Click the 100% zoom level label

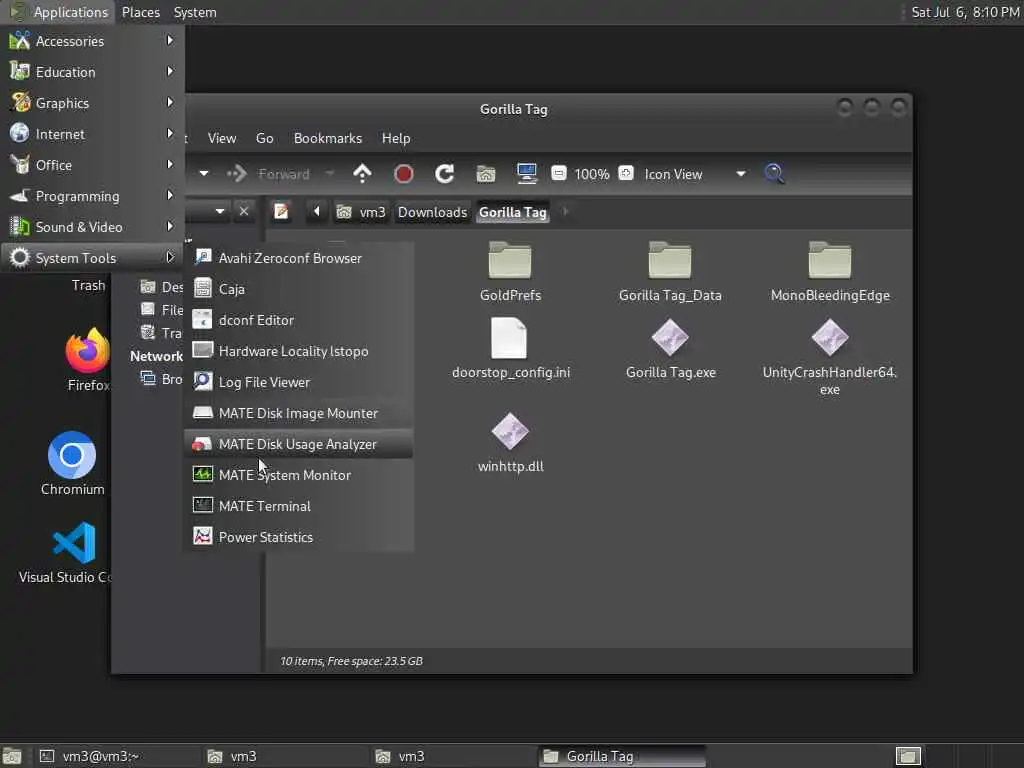click(x=592, y=174)
